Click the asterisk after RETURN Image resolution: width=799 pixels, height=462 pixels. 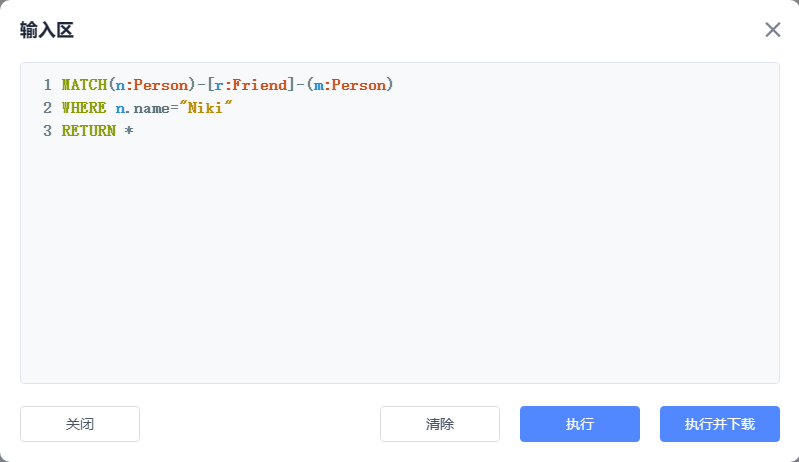129,131
